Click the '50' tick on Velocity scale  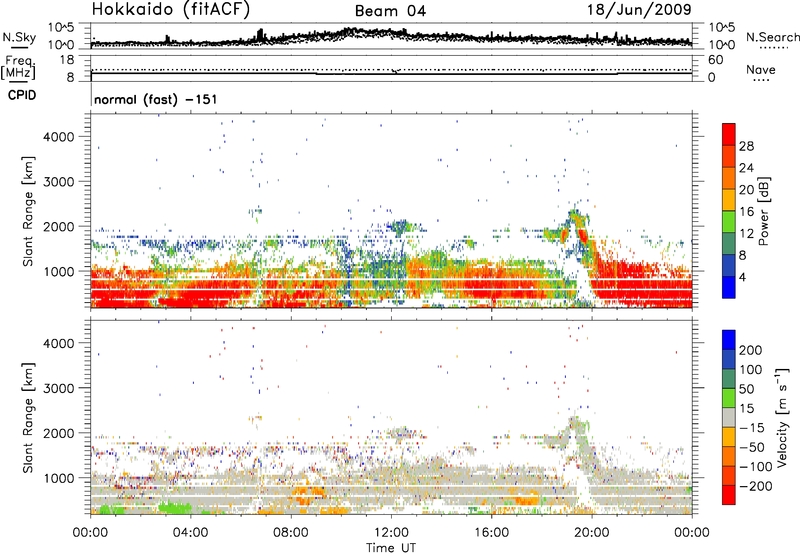pyautogui.click(x=746, y=389)
